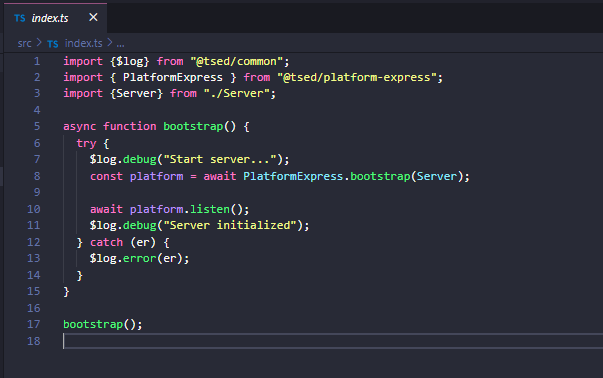Click the const keyword on line 8
Screen dimensions: 603x378
[x=107, y=177]
